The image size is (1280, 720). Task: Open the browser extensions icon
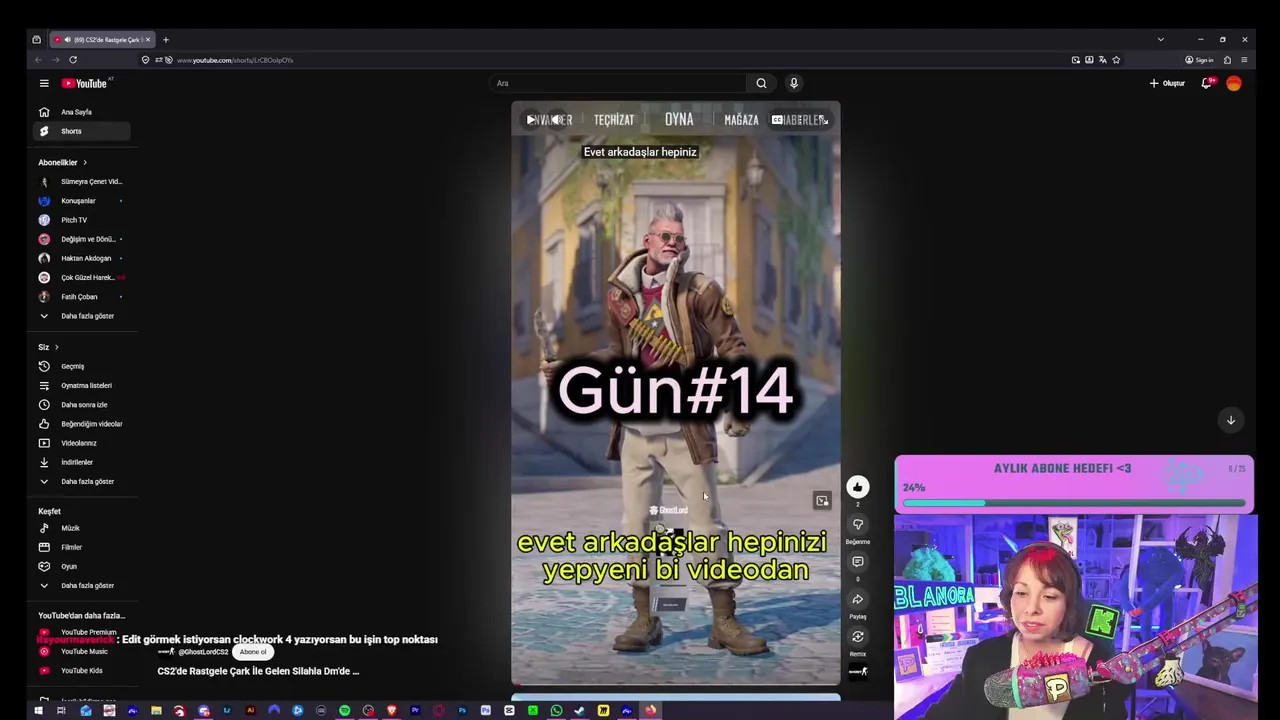click(x=1227, y=60)
